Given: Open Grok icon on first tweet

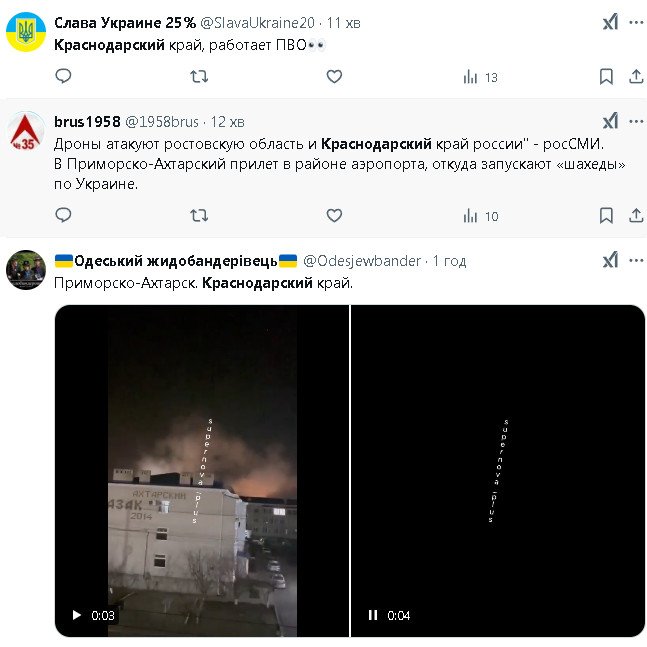Looking at the screenshot, I should (x=610, y=22).
